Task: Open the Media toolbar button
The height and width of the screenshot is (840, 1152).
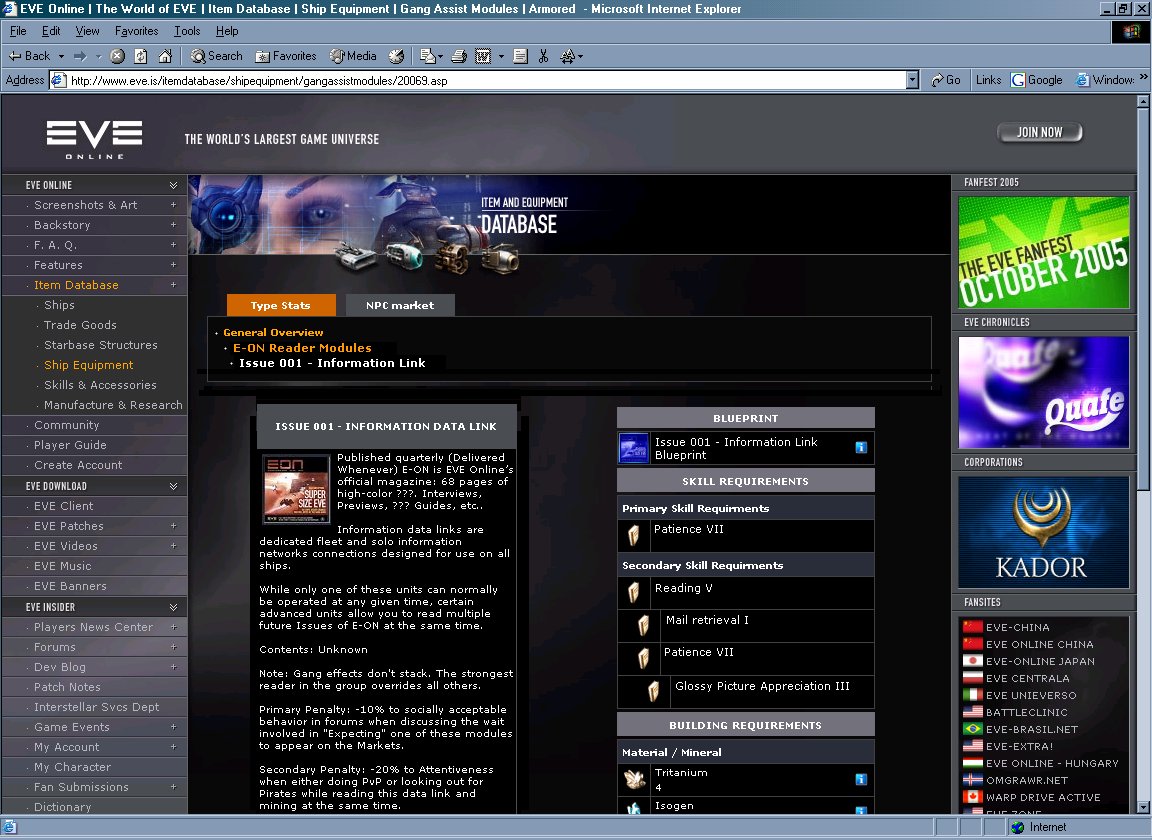Action: point(353,56)
